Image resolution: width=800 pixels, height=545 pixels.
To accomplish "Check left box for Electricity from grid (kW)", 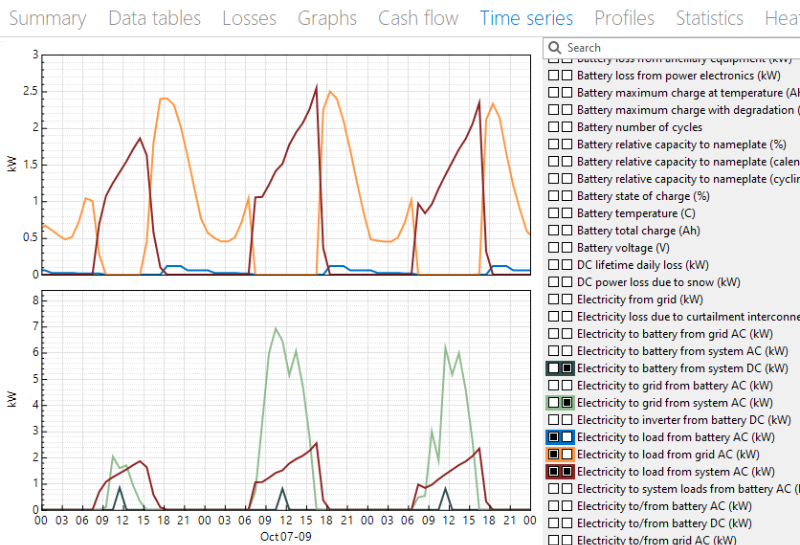I will (x=553, y=299).
